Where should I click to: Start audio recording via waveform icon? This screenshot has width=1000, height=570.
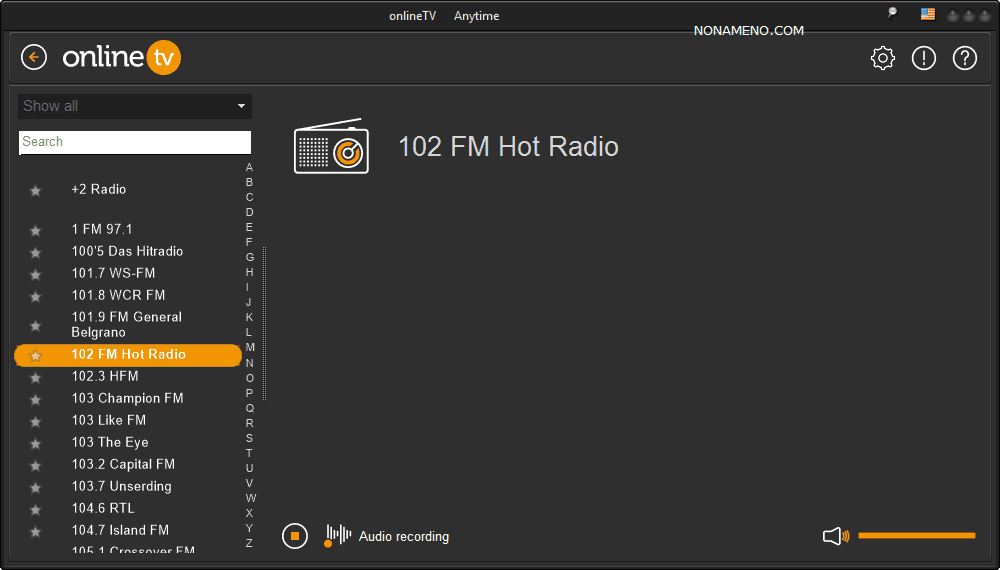tap(338, 536)
